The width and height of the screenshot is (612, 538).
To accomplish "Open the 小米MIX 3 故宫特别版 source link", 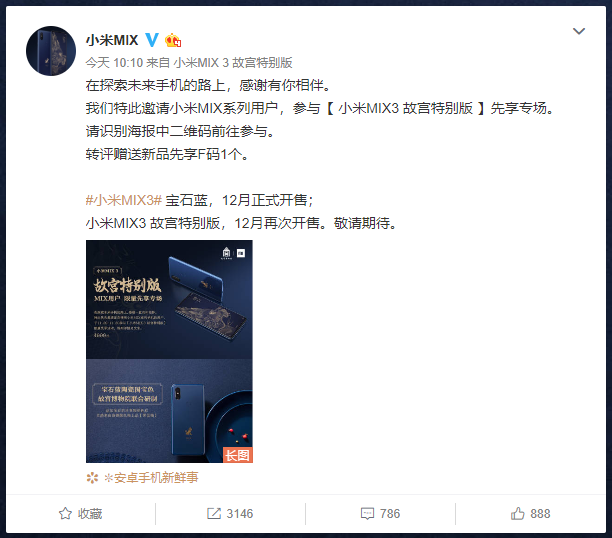I will pos(233,62).
